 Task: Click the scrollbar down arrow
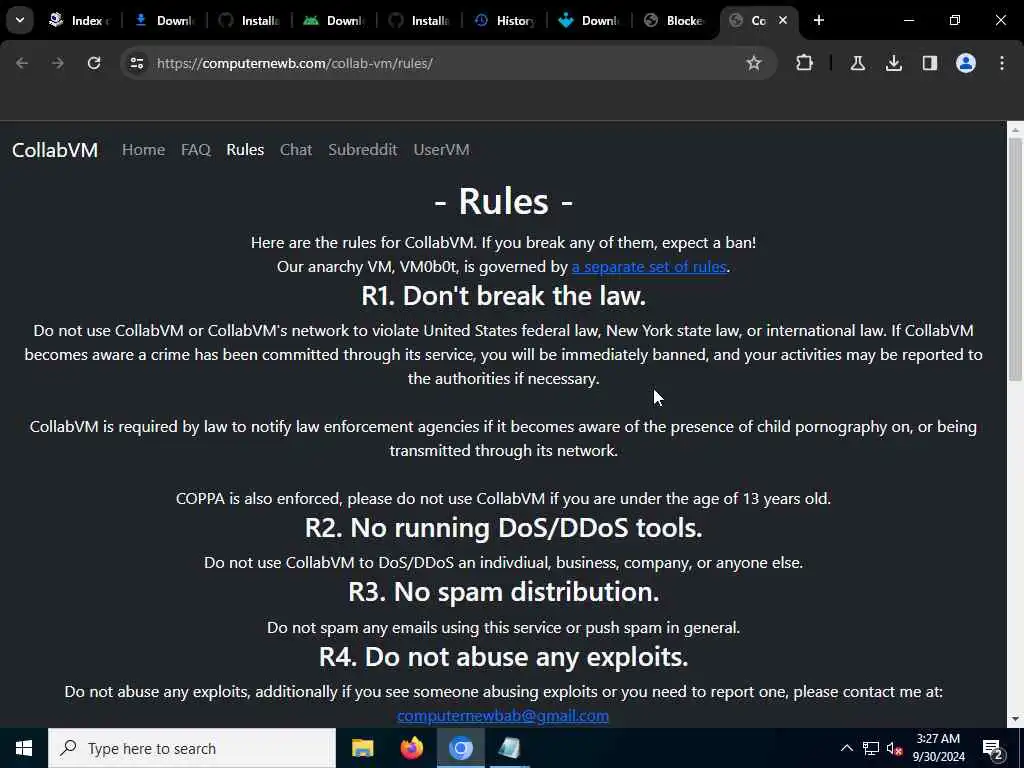[1015, 719]
